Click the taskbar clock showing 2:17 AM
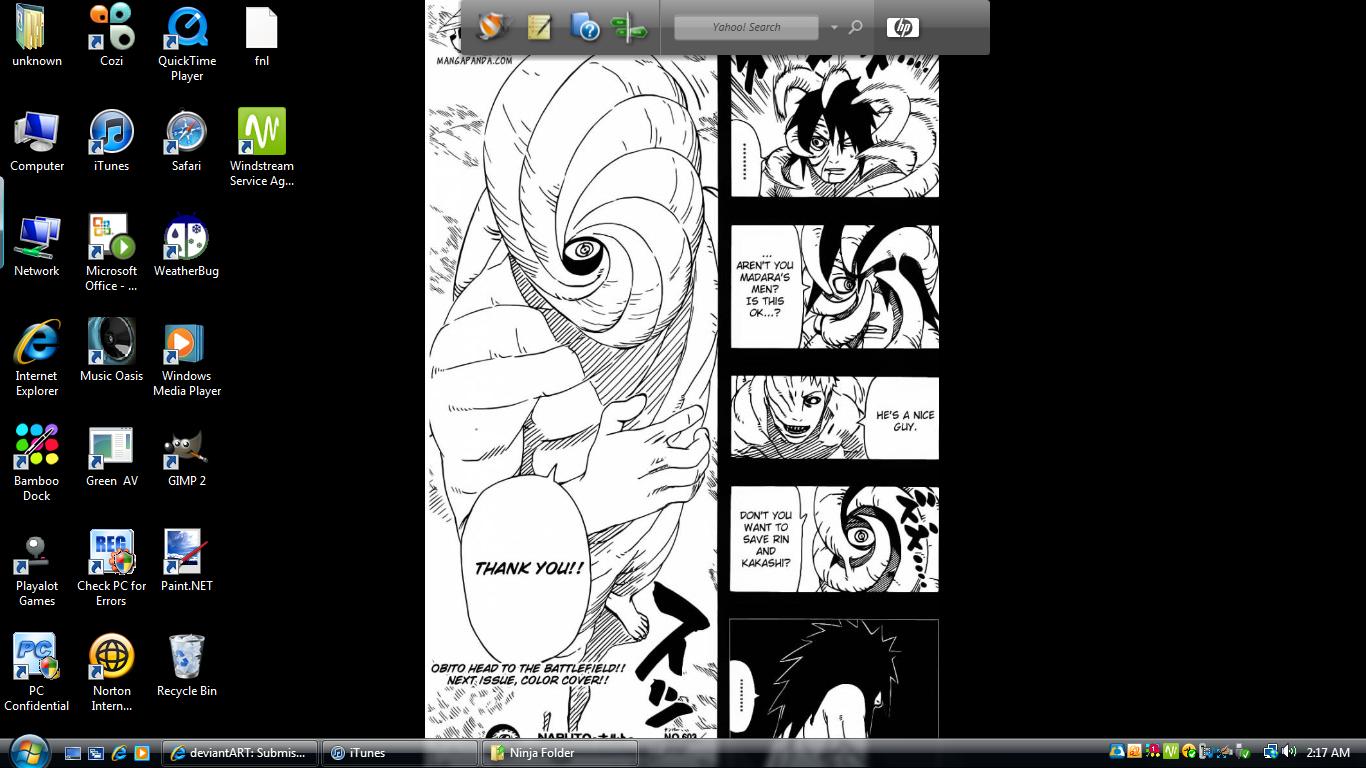Screen dimensions: 1366x768 click(1328, 753)
